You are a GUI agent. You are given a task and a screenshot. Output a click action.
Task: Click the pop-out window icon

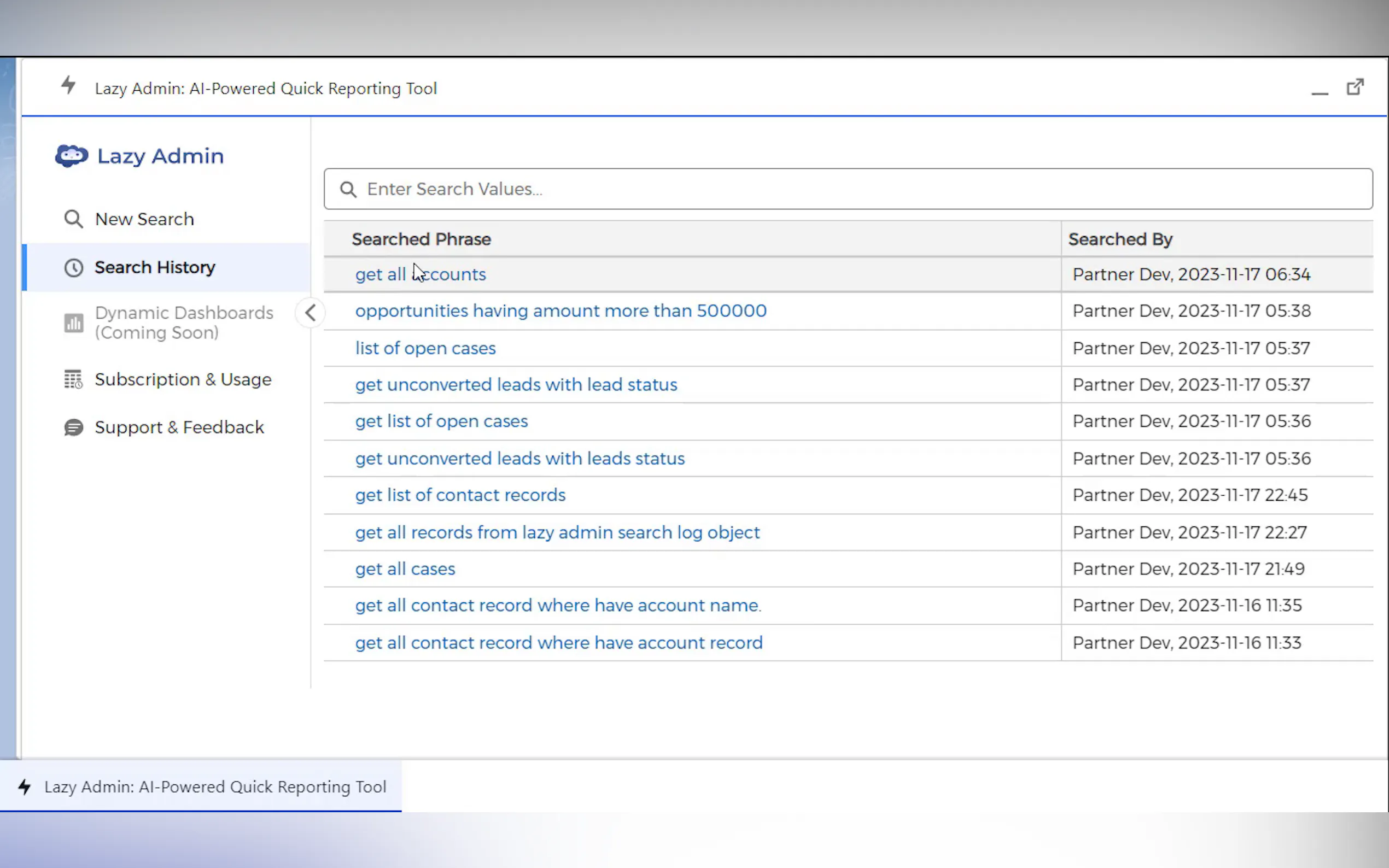(1355, 87)
